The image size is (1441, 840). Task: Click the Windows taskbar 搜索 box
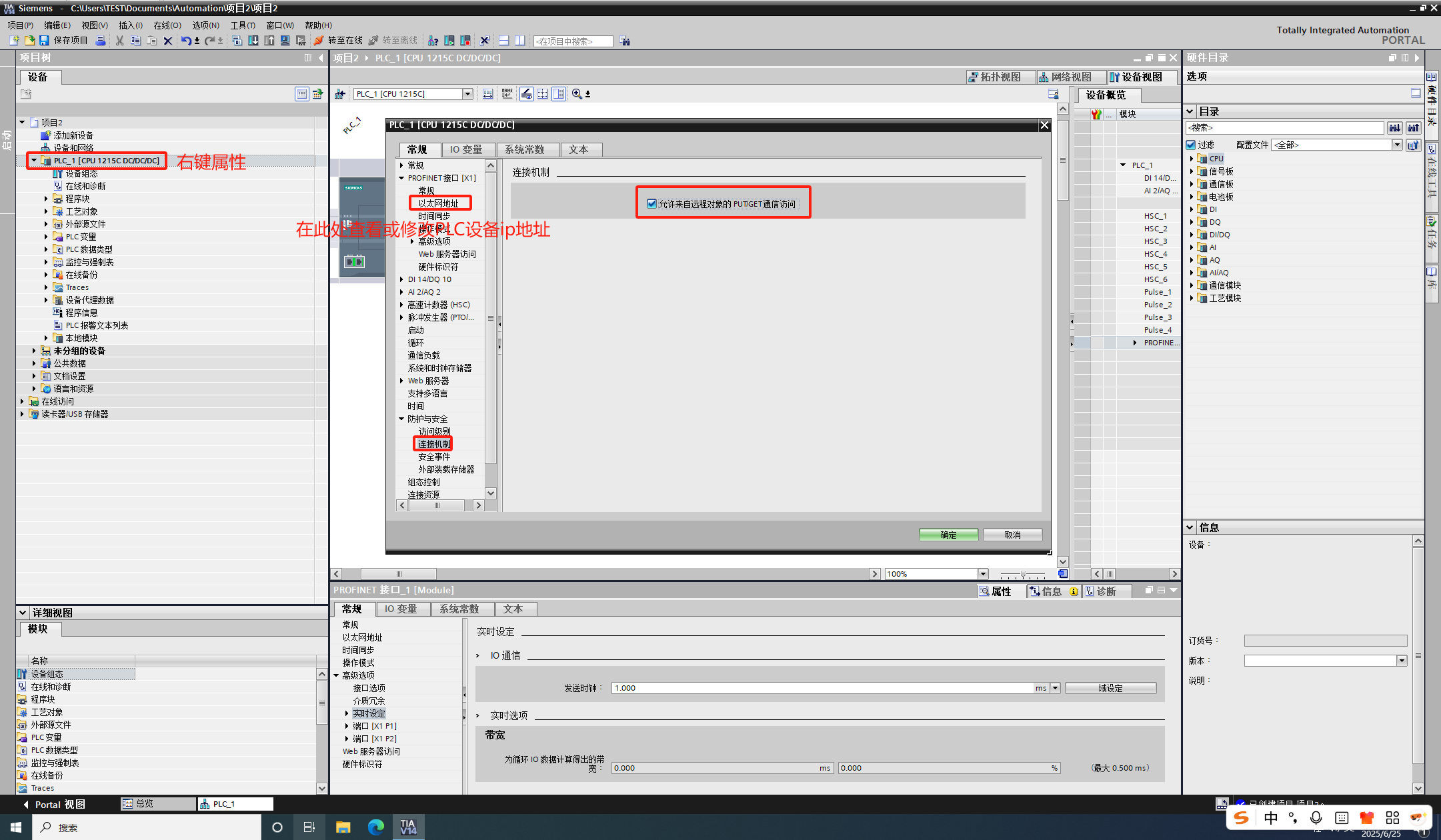[x=147, y=827]
